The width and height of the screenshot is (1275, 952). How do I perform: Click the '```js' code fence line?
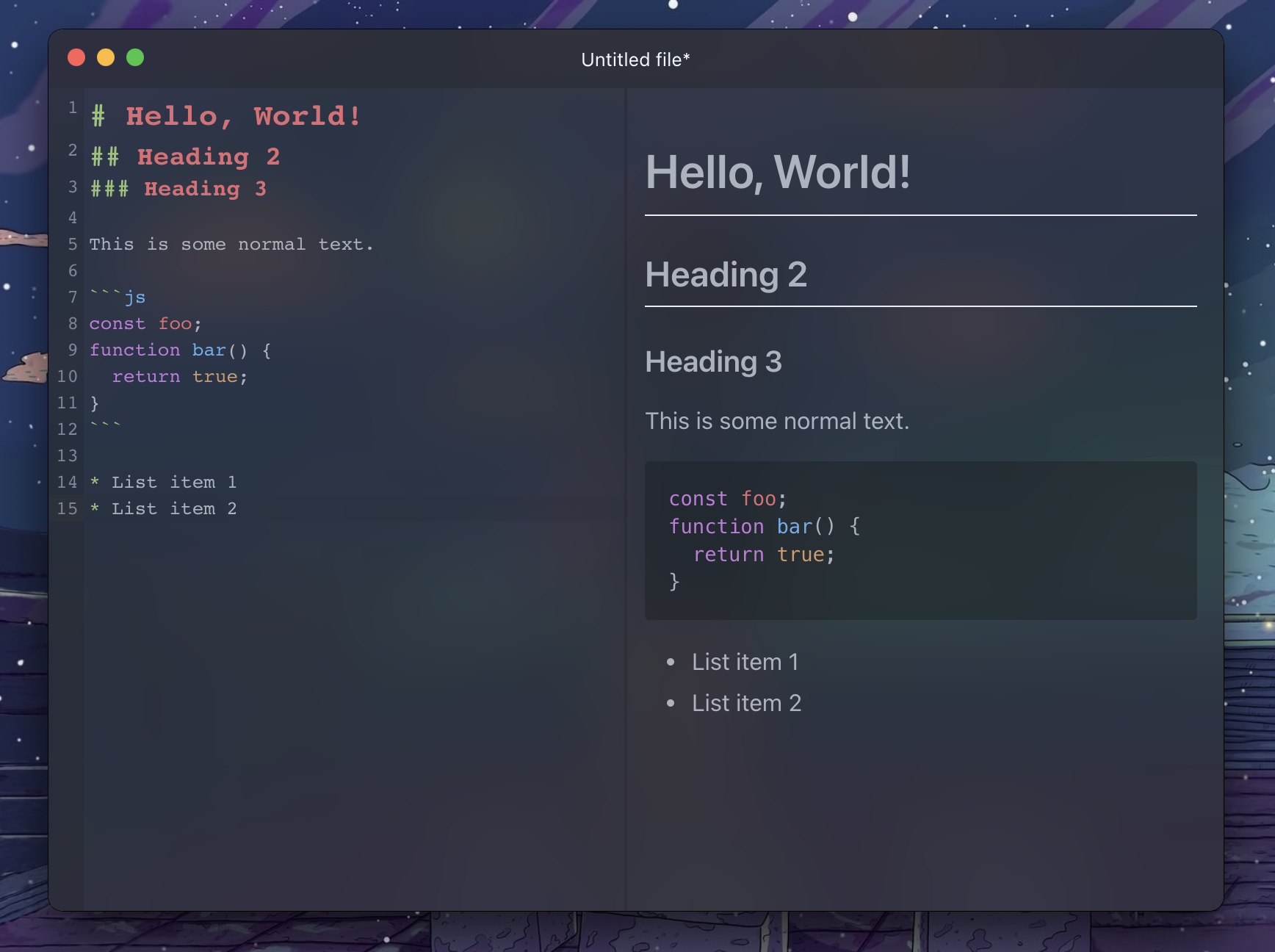tap(118, 297)
